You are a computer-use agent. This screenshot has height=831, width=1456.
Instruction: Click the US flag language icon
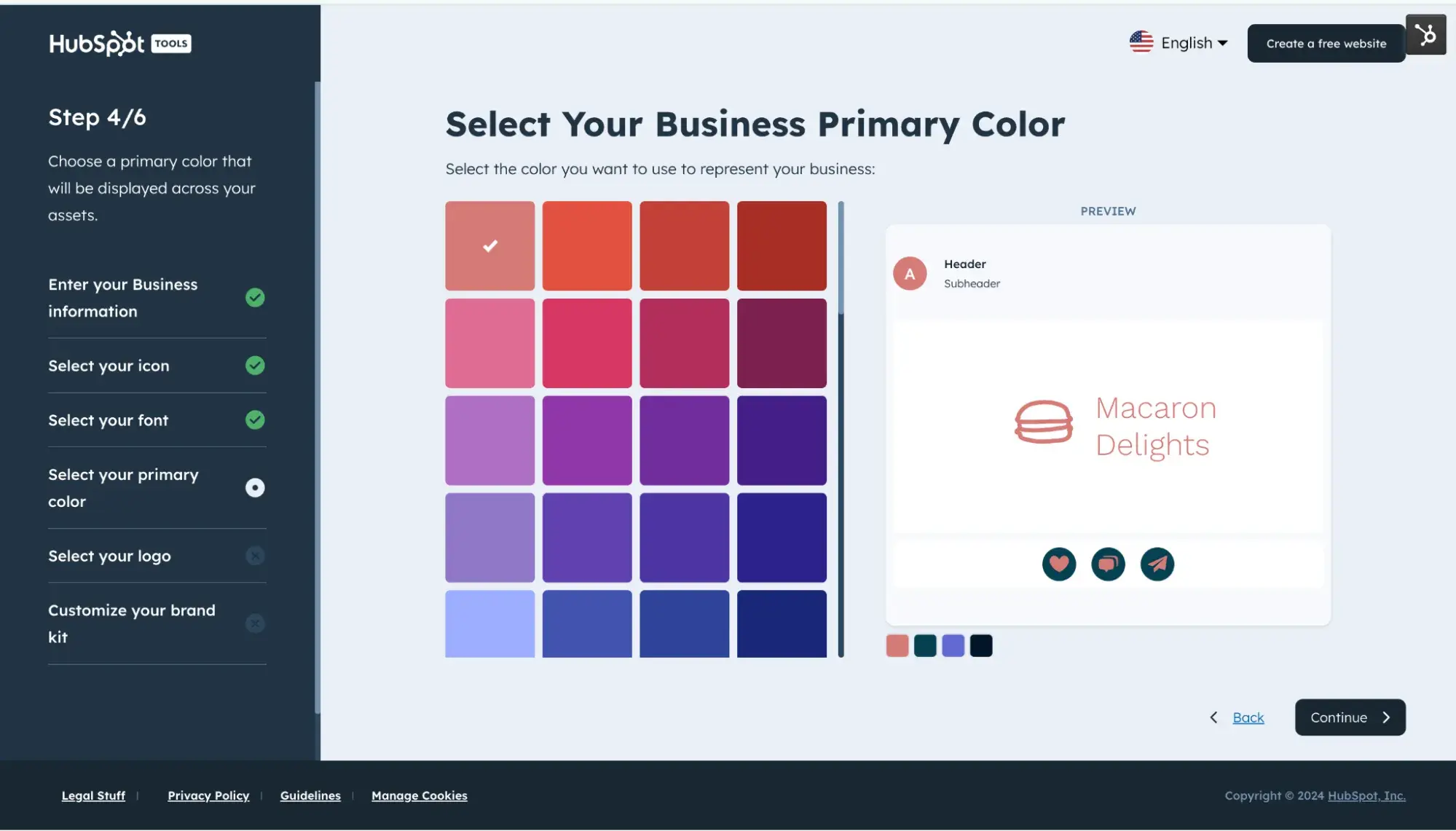(1140, 42)
